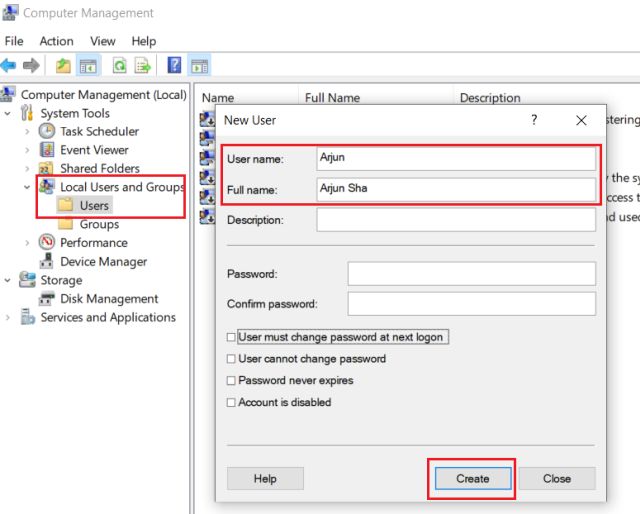The image size is (640, 514).
Task: Select Task Scheduler in the tree
Action: [x=99, y=131]
